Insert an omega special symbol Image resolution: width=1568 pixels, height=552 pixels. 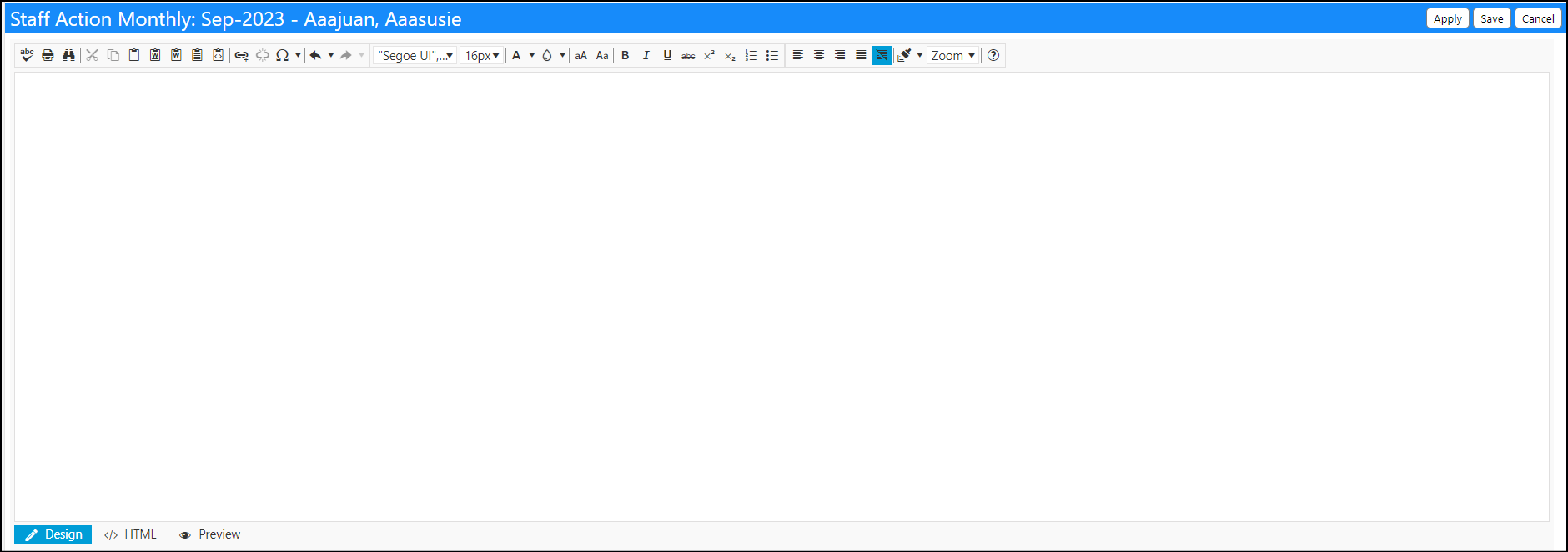click(283, 55)
